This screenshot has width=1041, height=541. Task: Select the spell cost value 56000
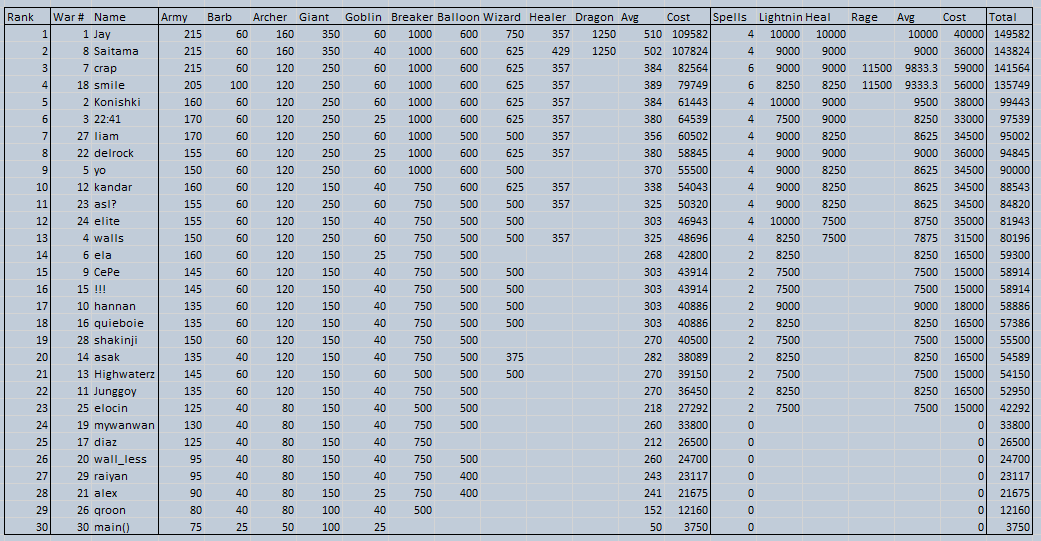click(x=969, y=85)
